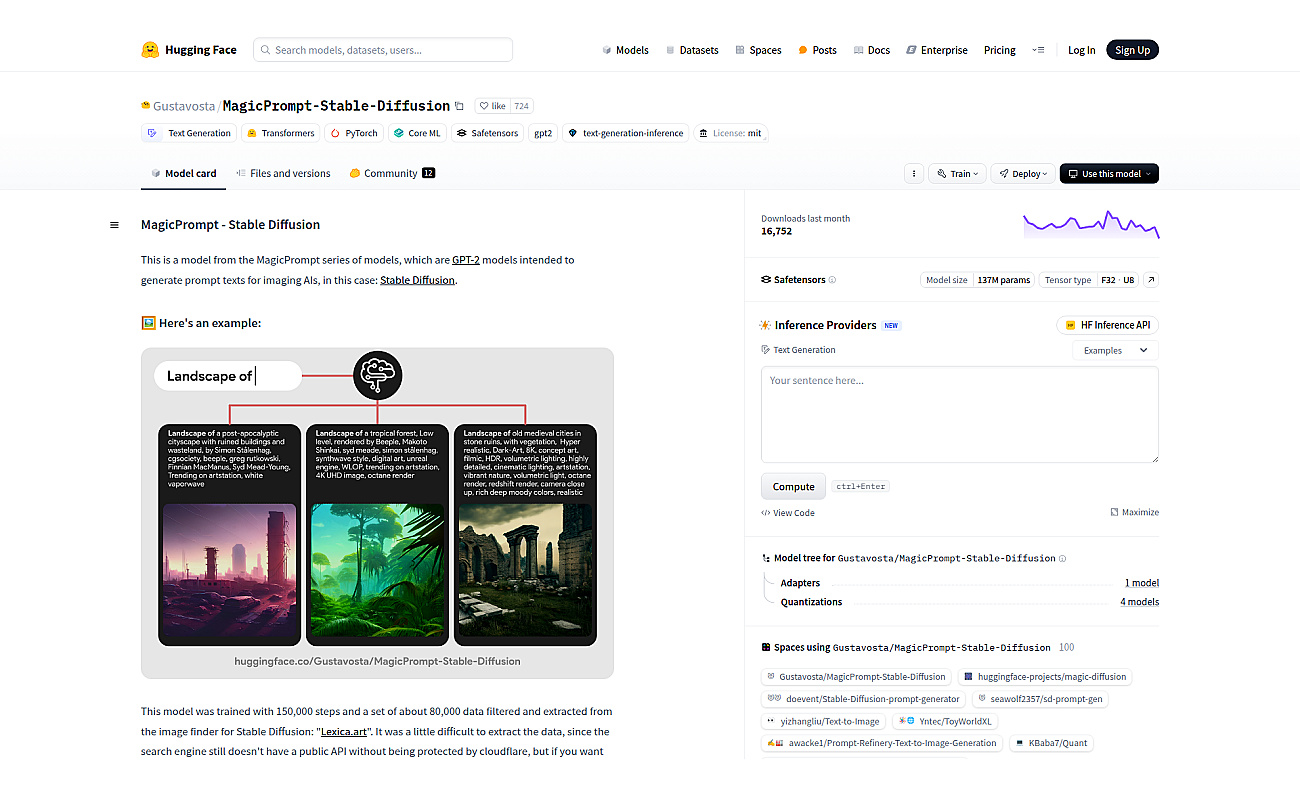
Task: Click the 137M params model size badge
Action: point(977,280)
